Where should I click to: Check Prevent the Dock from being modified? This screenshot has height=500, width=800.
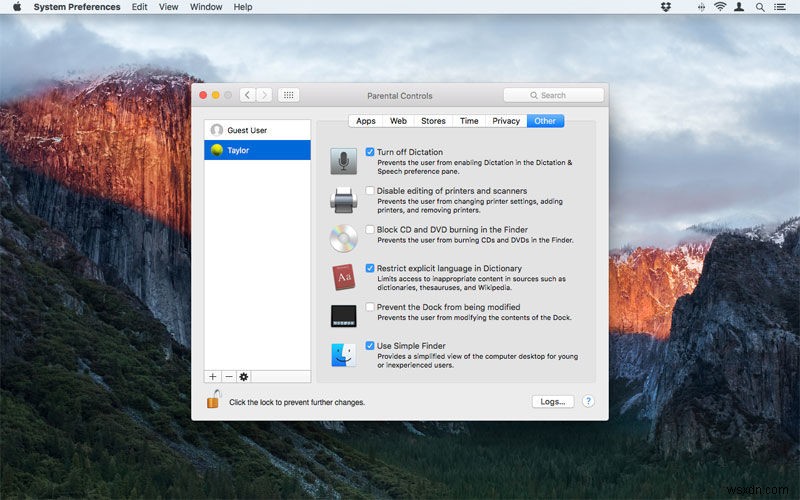coord(370,307)
